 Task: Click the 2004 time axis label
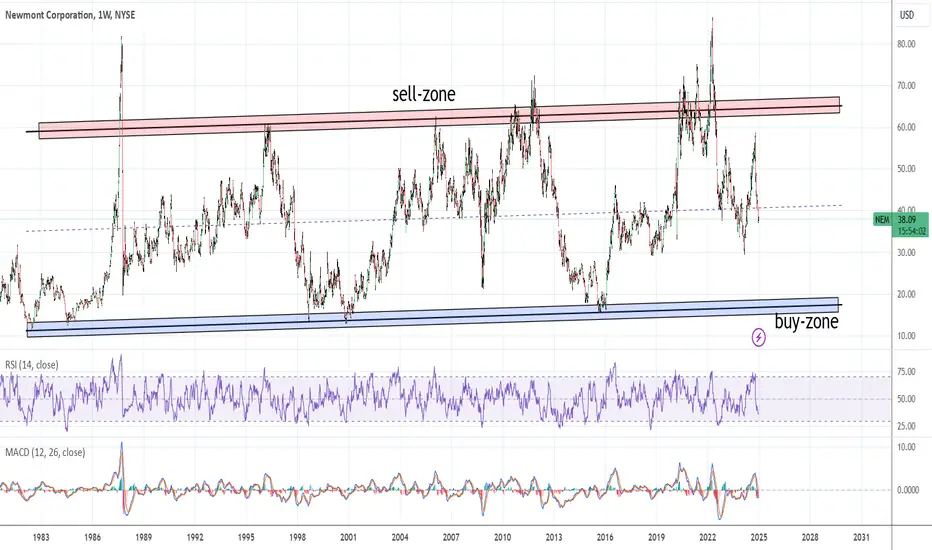400,538
